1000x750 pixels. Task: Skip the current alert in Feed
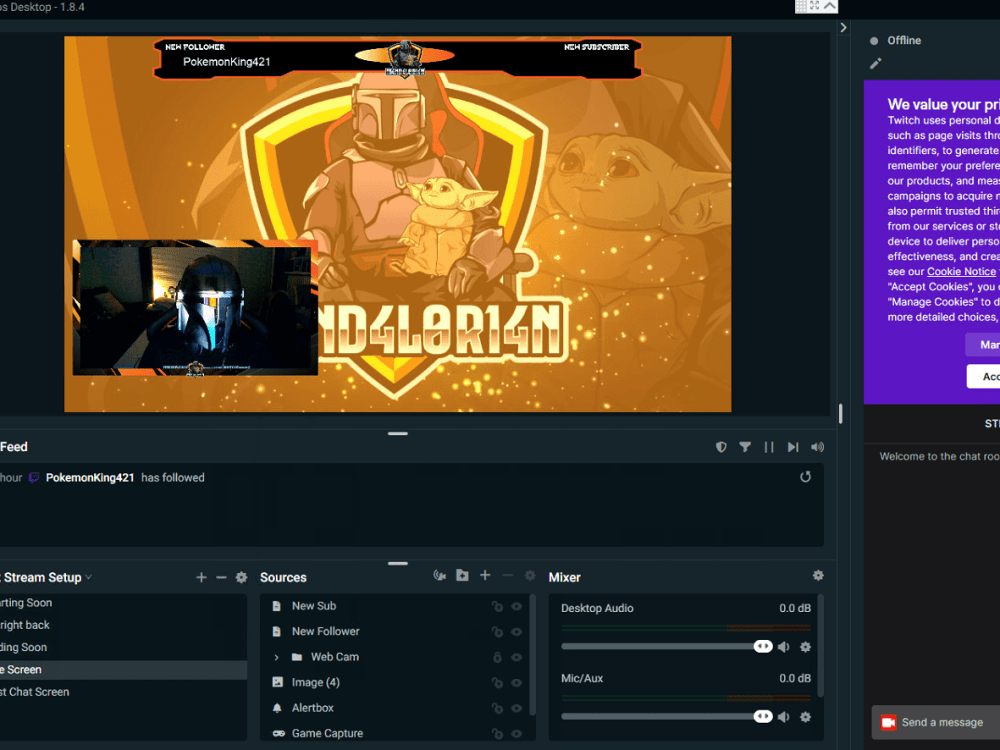click(793, 447)
